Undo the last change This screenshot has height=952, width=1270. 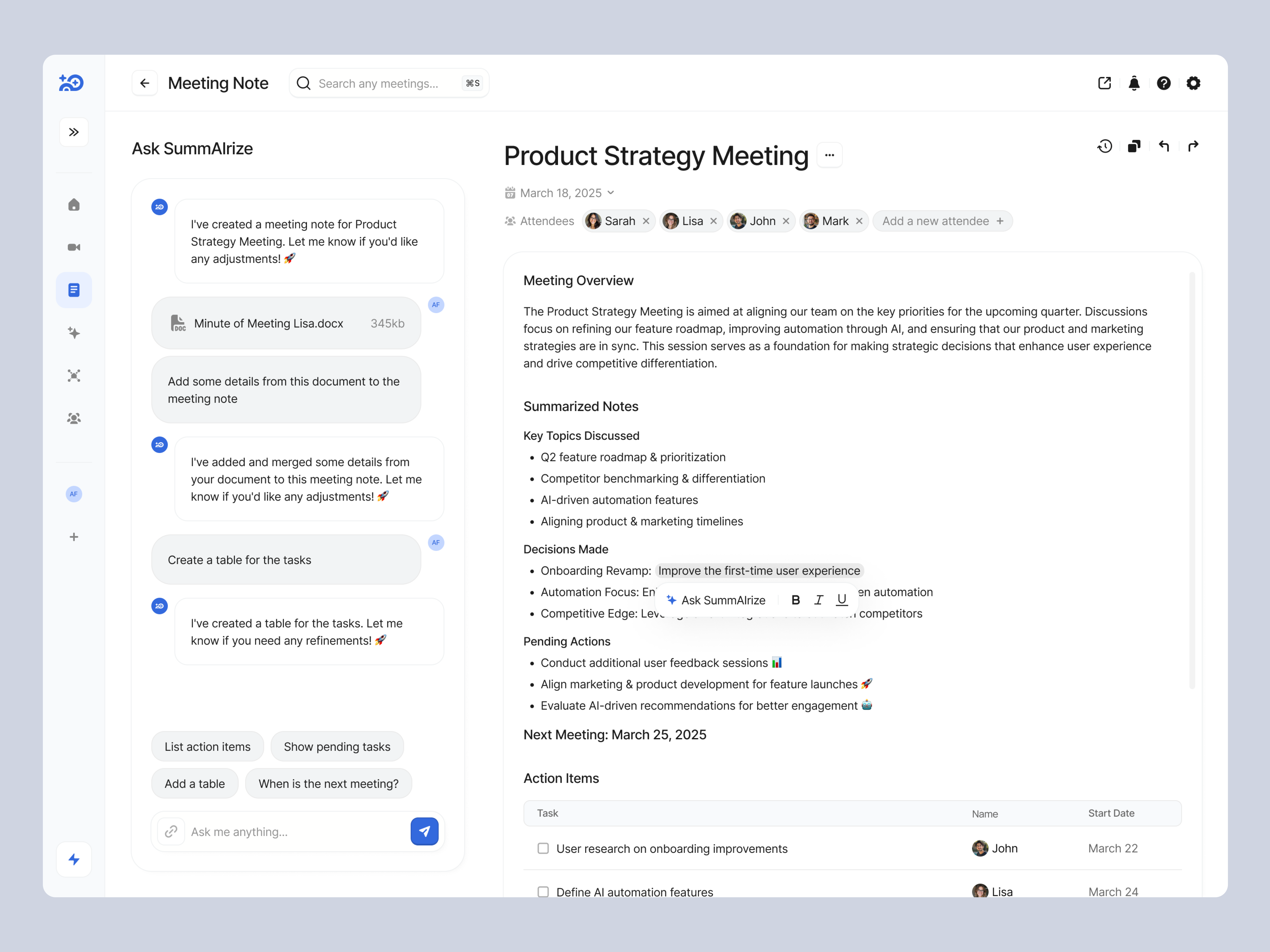1164,146
